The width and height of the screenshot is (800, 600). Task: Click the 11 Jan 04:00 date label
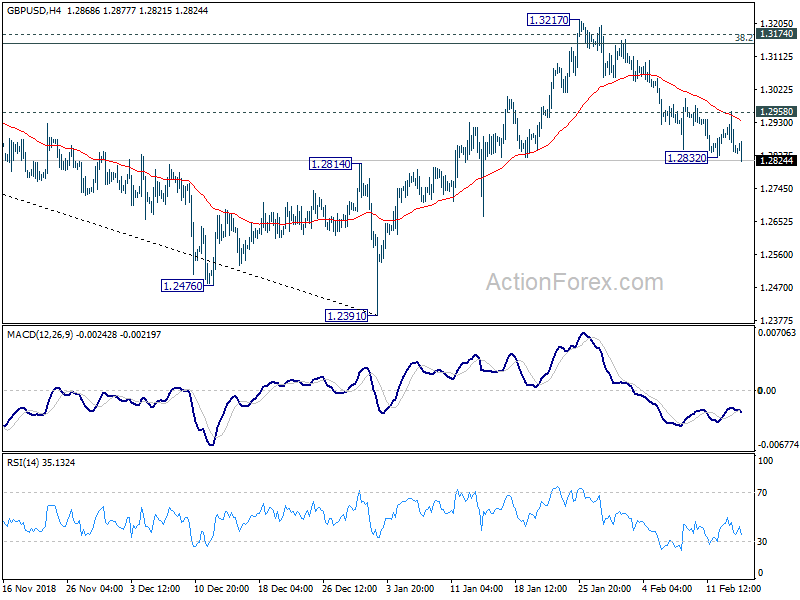[x=477, y=588]
